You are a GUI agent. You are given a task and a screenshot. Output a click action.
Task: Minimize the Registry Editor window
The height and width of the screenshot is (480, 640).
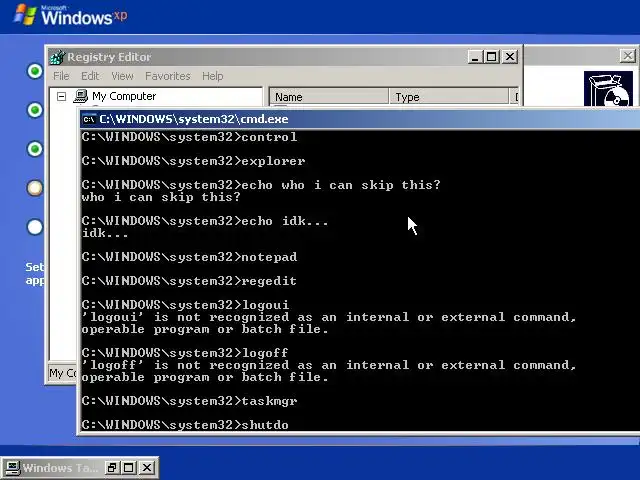pos(475,57)
